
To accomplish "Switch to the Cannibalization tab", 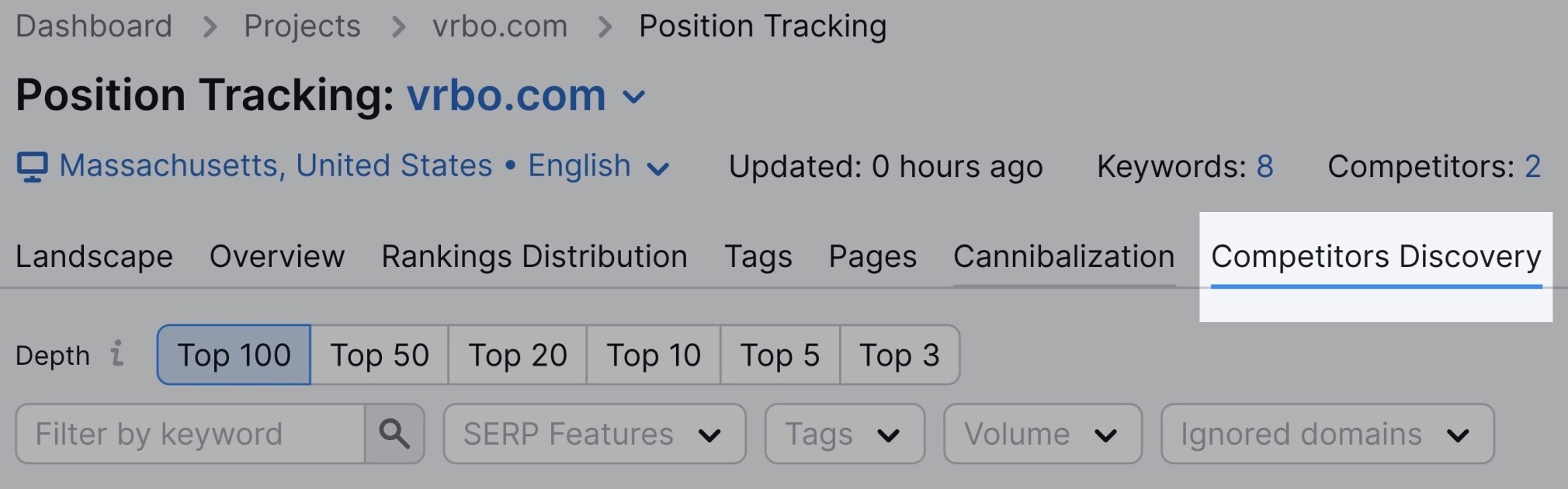I will tap(1063, 257).
